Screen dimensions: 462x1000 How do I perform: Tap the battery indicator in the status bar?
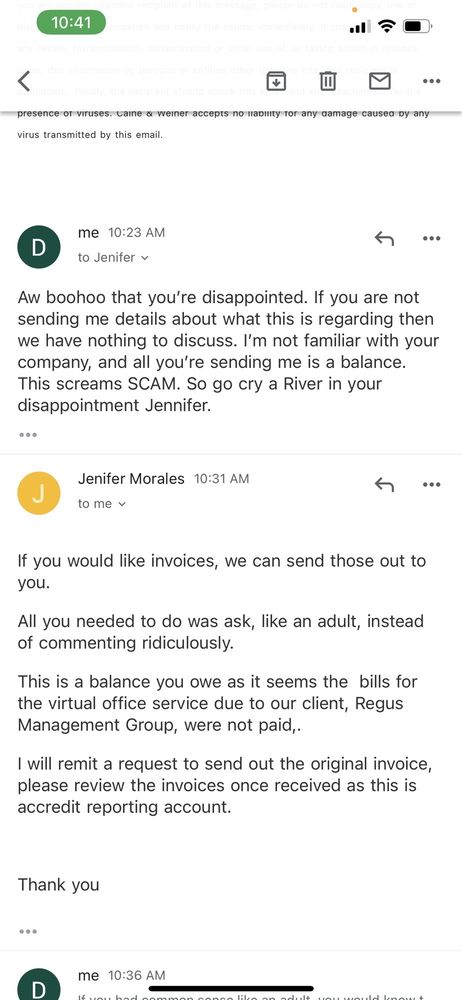pos(419,27)
